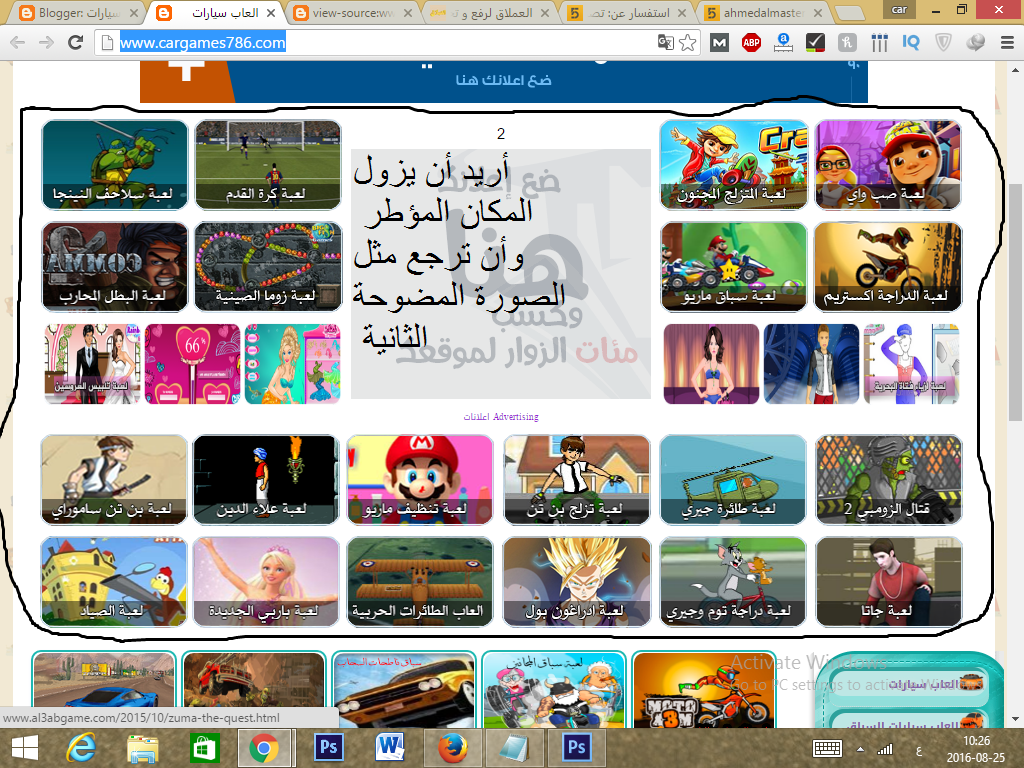The width and height of the screenshot is (1024, 768).
Task: Open the لعبة الدراجة اكستريم game
Action: 888,266
